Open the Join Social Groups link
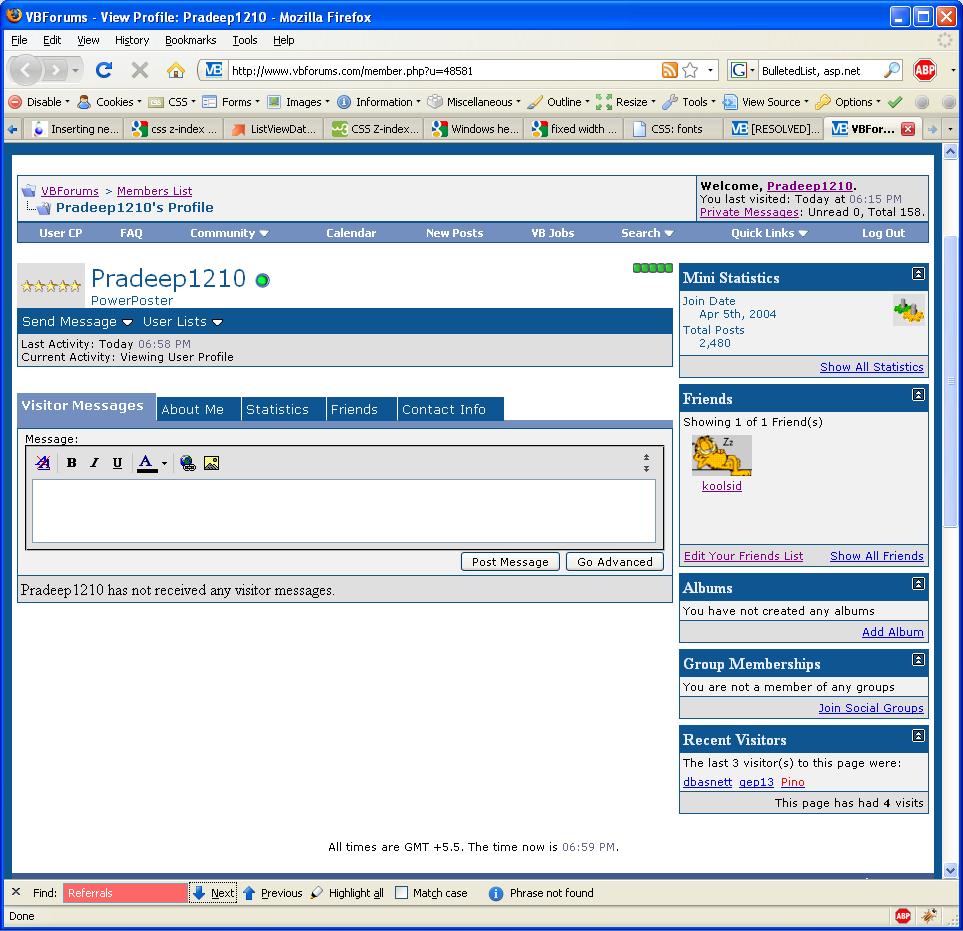This screenshot has height=931, width=963. [x=871, y=708]
